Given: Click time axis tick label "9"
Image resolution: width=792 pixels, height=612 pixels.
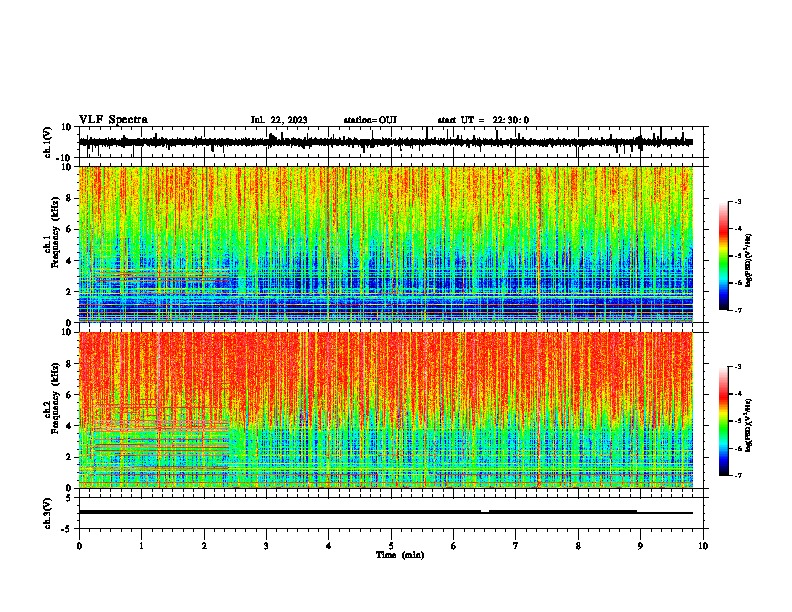Looking at the screenshot, I should click(640, 546).
